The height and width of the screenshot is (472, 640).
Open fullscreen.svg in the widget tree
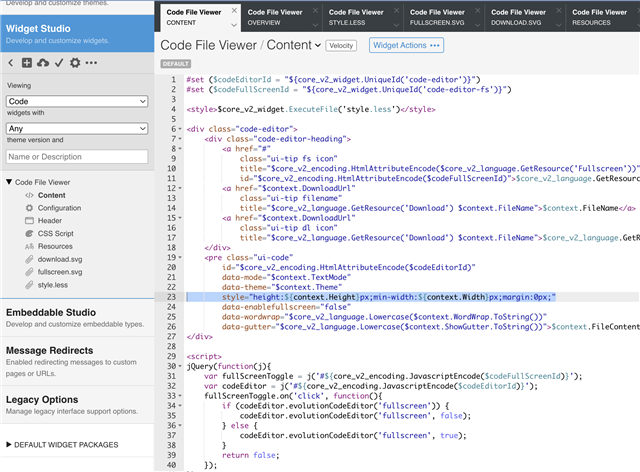point(60,272)
